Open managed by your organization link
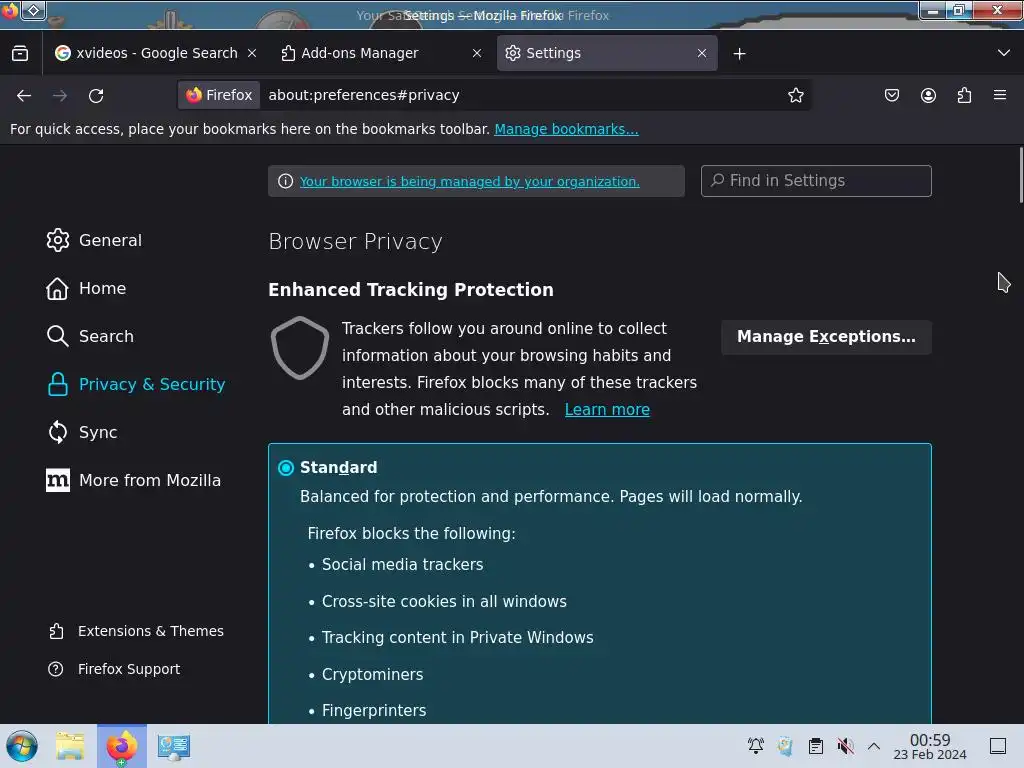 pos(470,182)
